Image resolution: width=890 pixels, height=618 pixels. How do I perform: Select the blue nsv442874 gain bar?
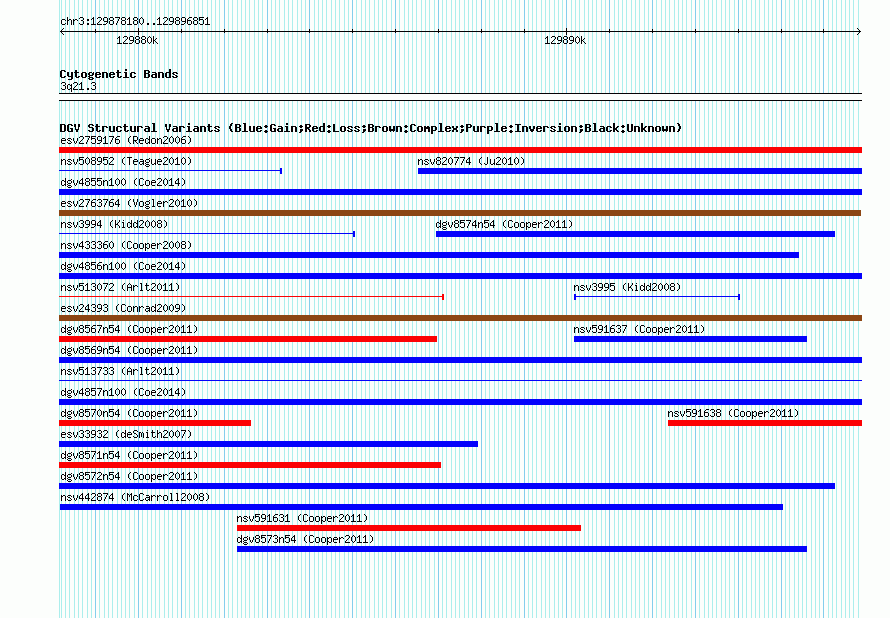tap(421, 507)
